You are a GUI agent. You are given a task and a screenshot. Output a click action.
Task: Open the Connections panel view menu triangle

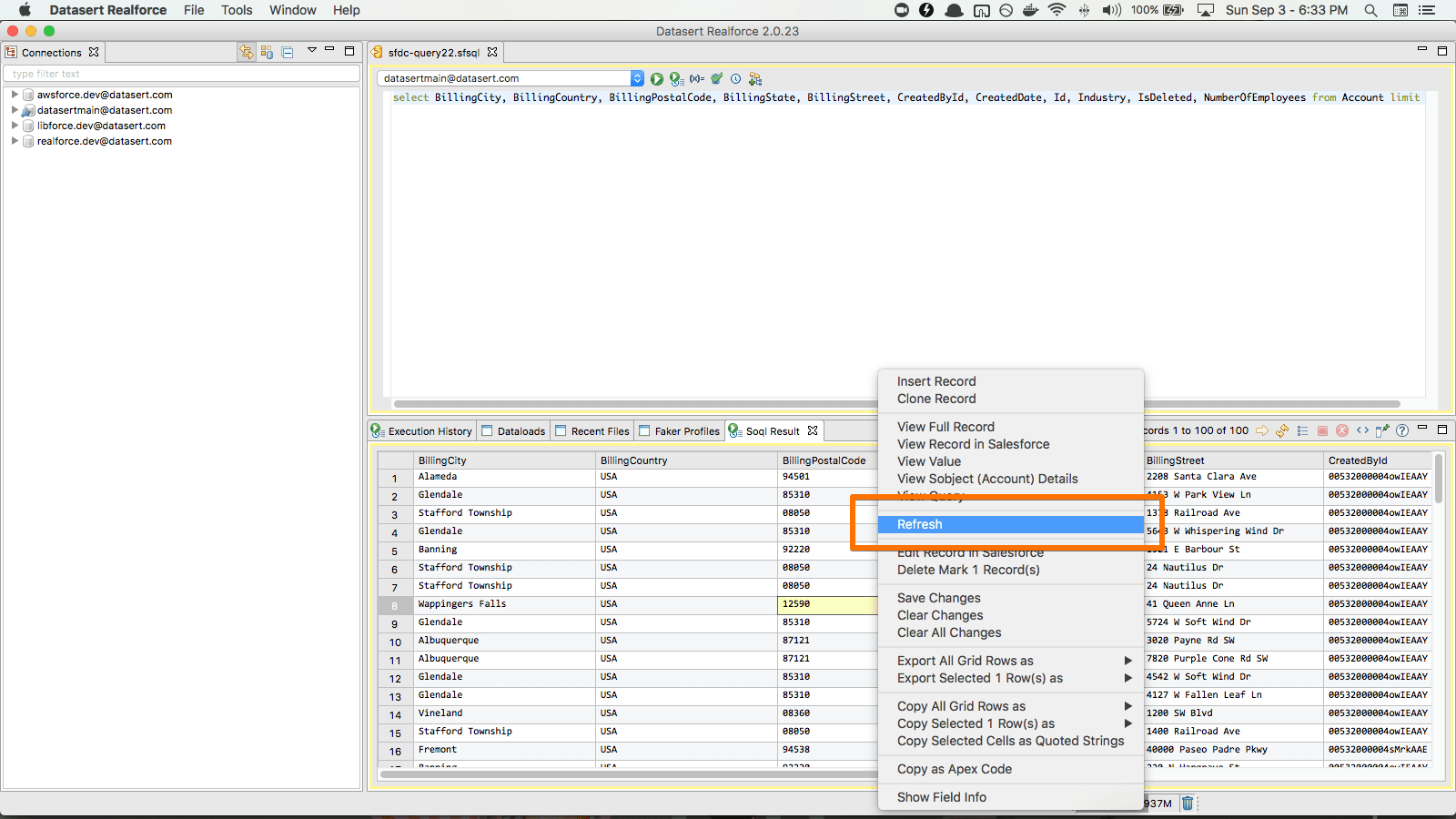pos(311,51)
